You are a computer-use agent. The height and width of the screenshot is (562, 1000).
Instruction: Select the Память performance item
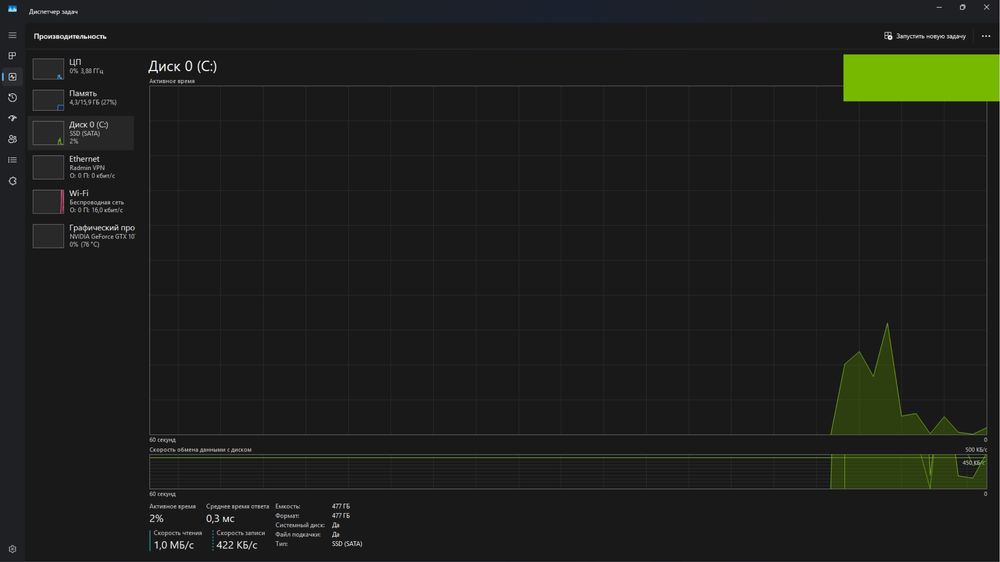pos(81,99)
